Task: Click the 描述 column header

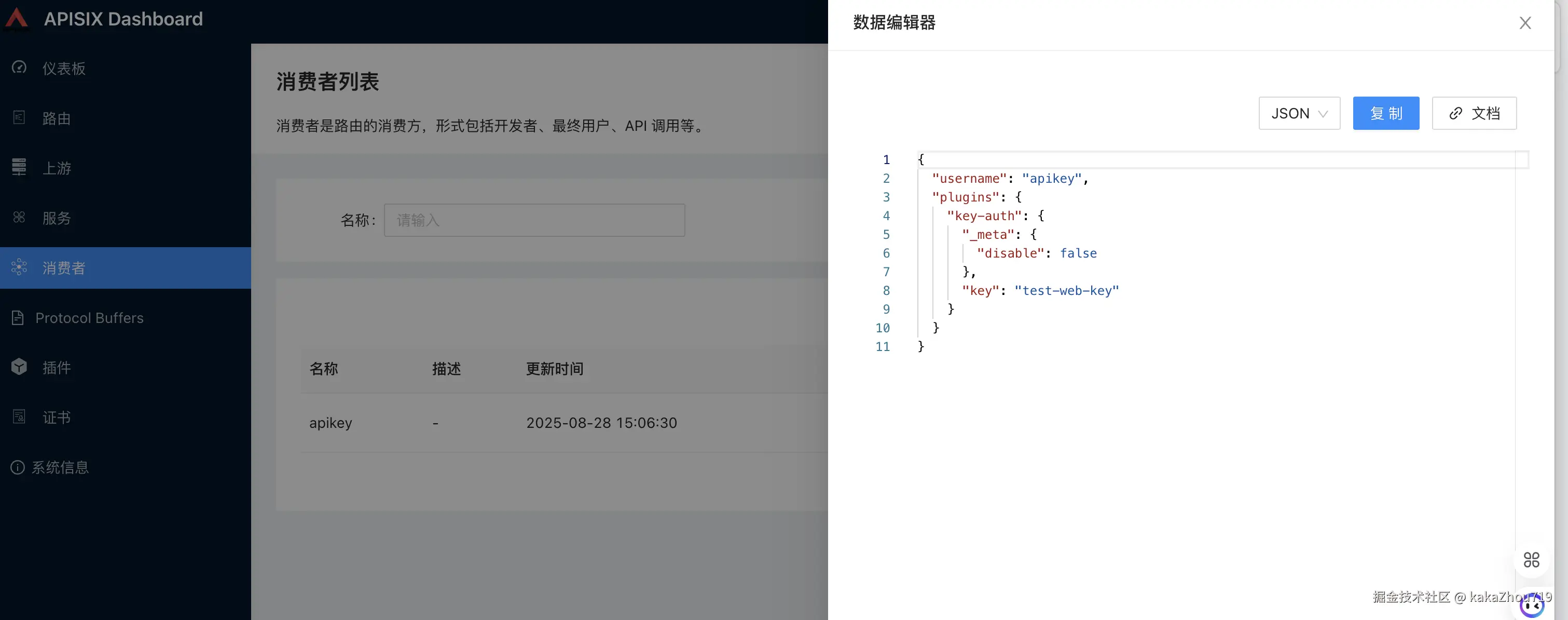Action: click(x=446, y=369)
